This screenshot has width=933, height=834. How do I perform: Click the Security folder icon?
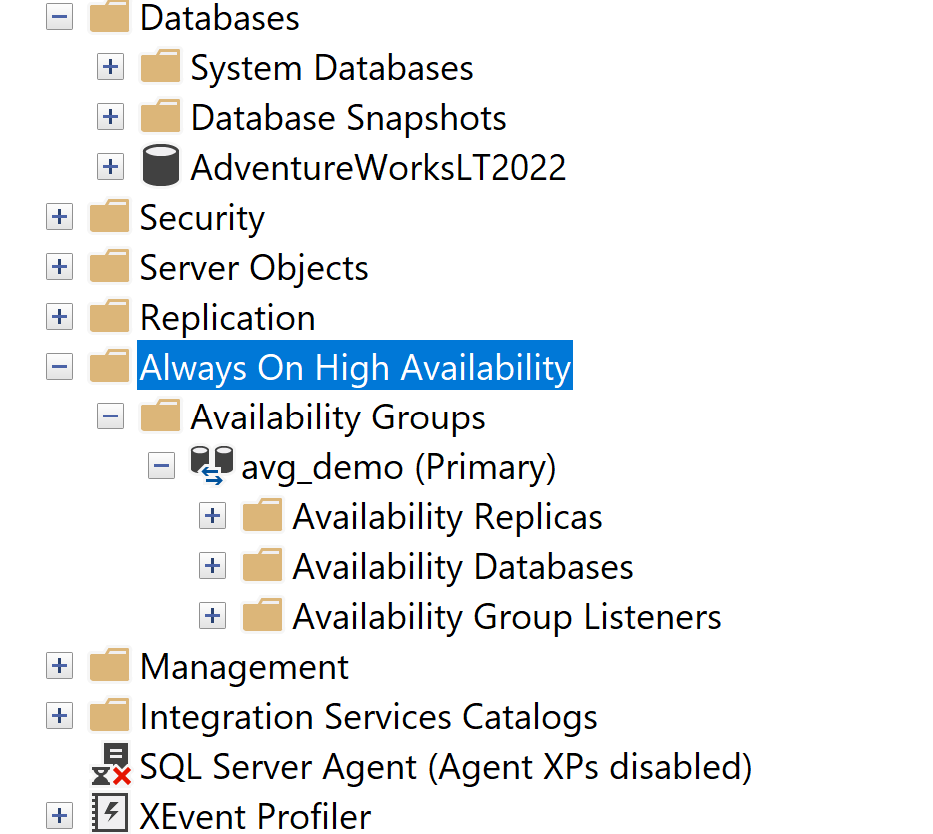pyautogui.click(x=109, y=216)
